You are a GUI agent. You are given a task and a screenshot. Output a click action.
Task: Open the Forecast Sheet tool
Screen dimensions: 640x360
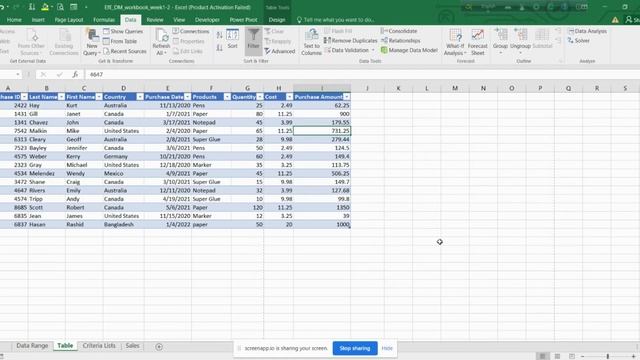[x=477, y=42]
